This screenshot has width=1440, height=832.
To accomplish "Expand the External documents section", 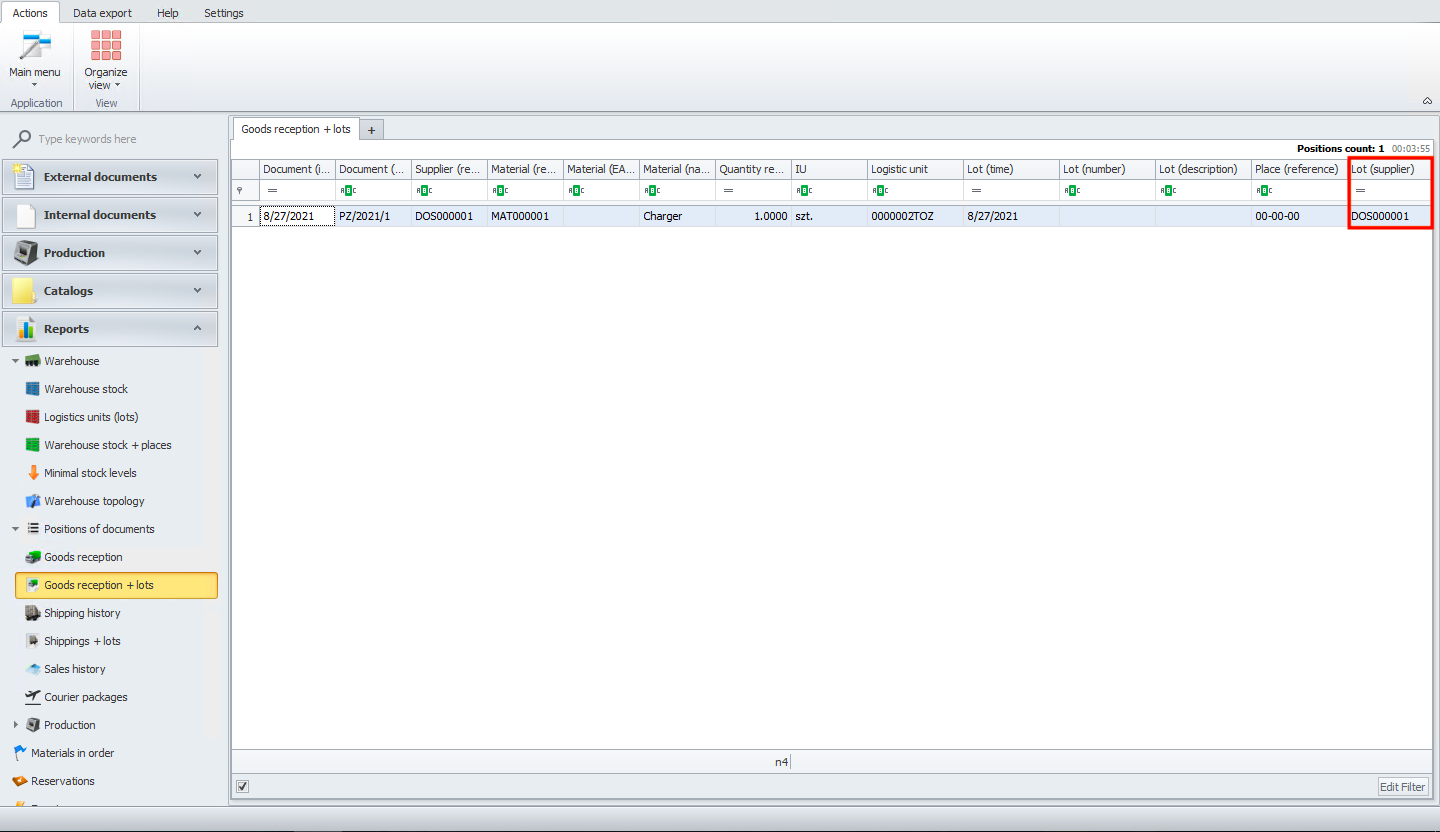I will 197,177.
